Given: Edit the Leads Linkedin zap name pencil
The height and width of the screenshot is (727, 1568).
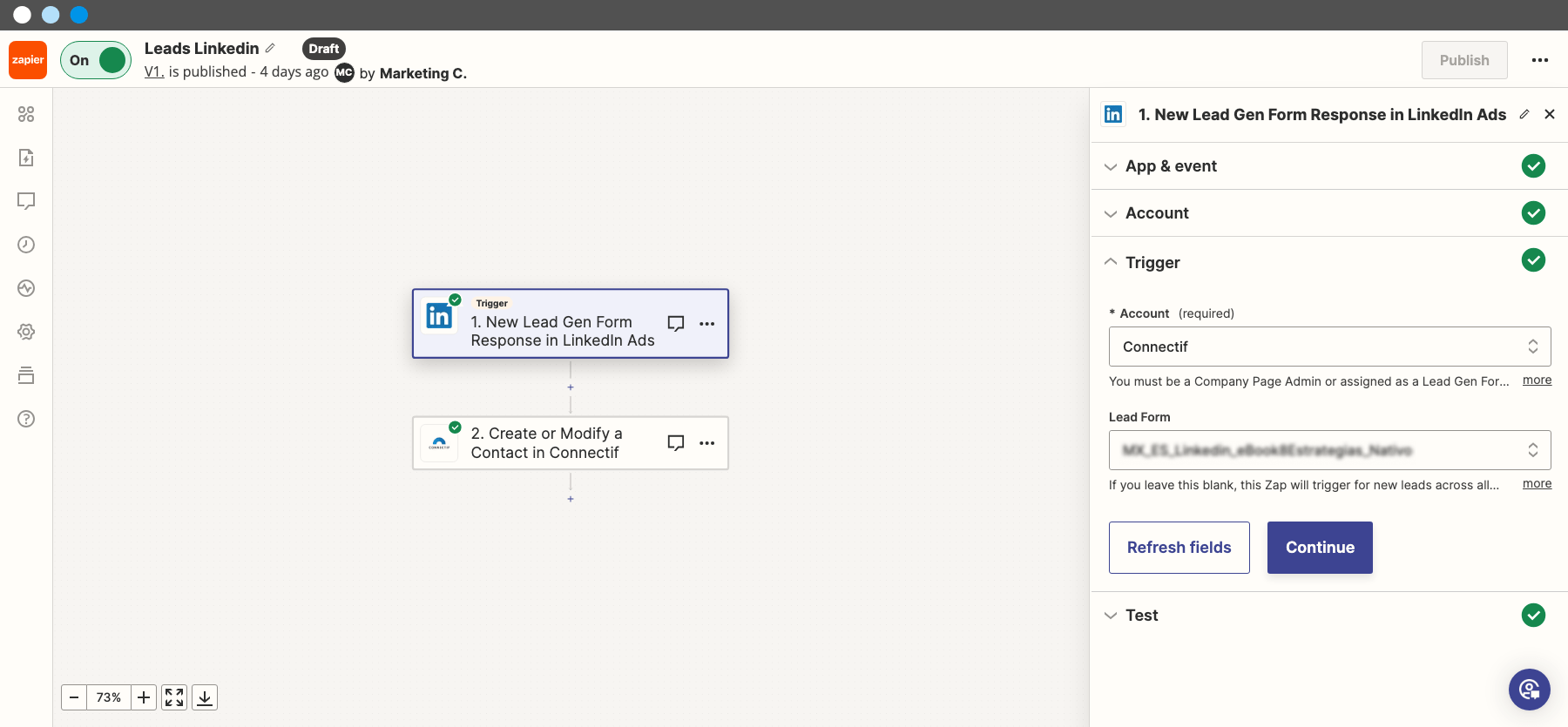Looking at the screenshot, I should point(270,49).
